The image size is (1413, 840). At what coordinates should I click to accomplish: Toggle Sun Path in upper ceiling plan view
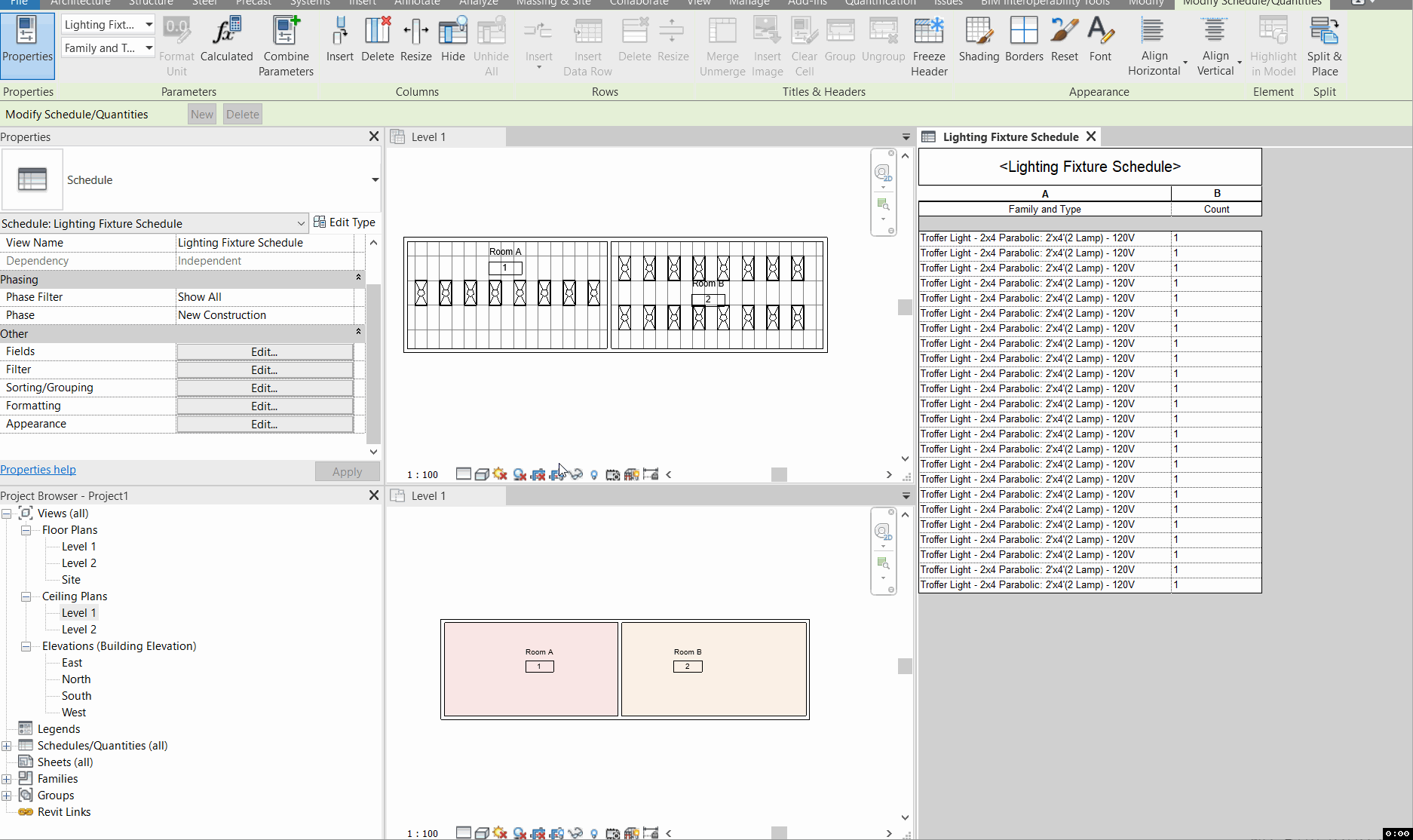(500, 474)
